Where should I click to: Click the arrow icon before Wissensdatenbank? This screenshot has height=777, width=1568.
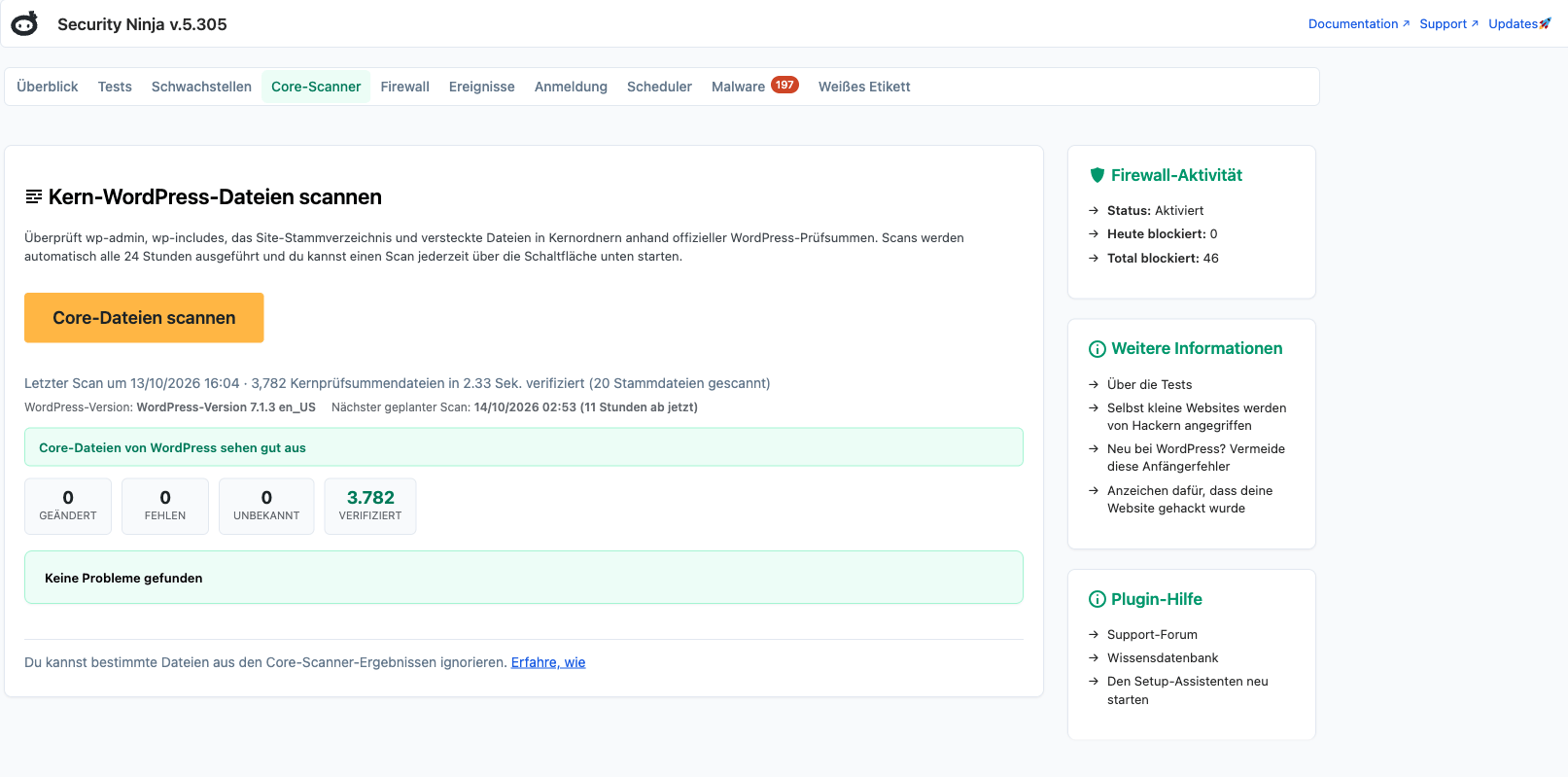1094,658
